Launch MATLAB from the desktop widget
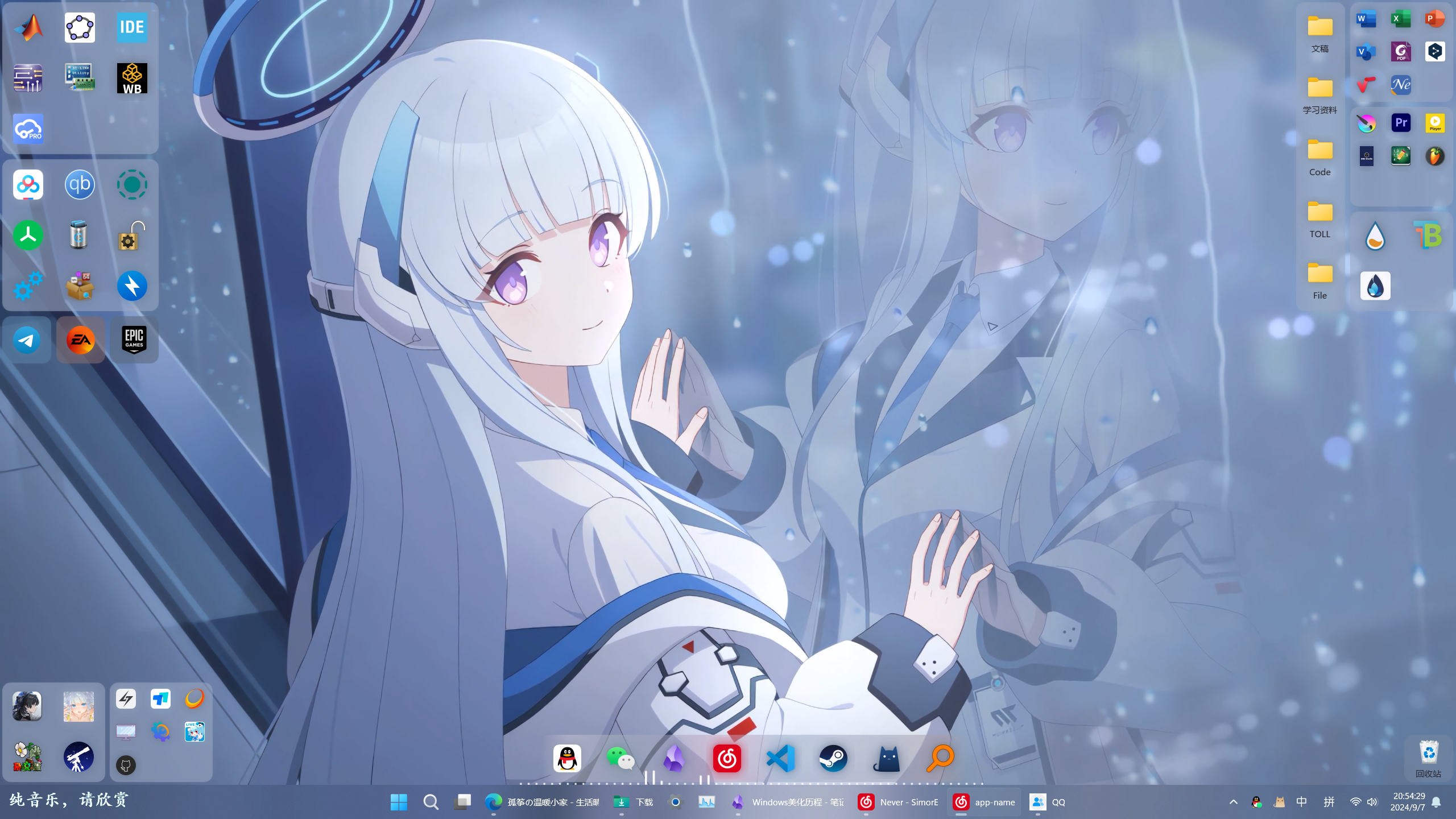1456x819 pixels. 27,27
